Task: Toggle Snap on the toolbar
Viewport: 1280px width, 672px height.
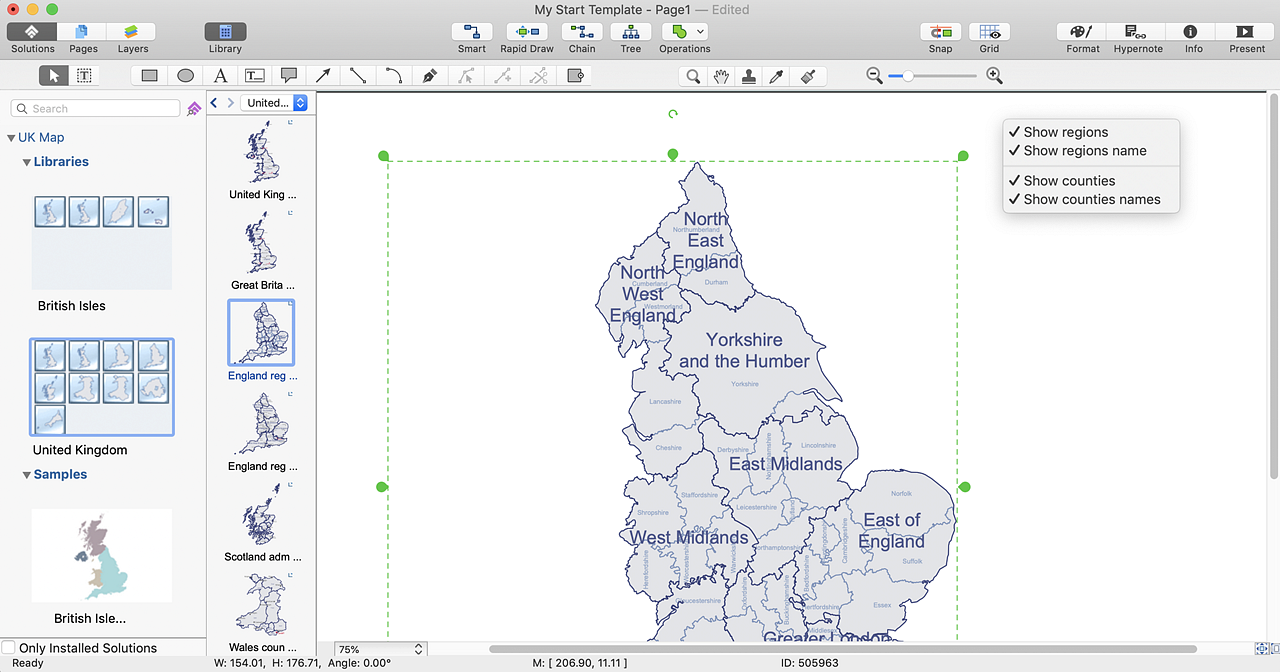Action: [x=940, y=32]
